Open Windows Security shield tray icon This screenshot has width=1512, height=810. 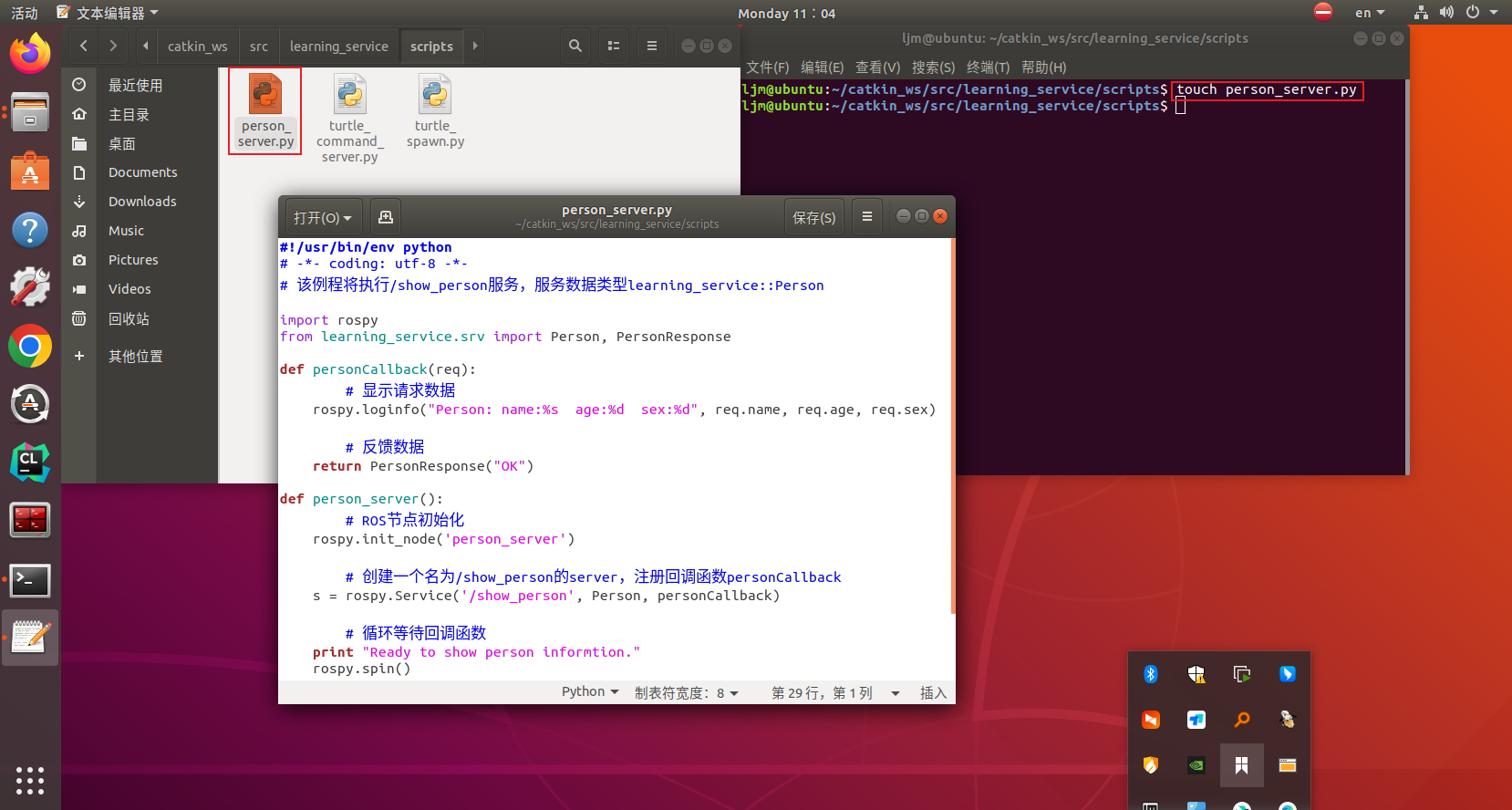(1196, 674)
